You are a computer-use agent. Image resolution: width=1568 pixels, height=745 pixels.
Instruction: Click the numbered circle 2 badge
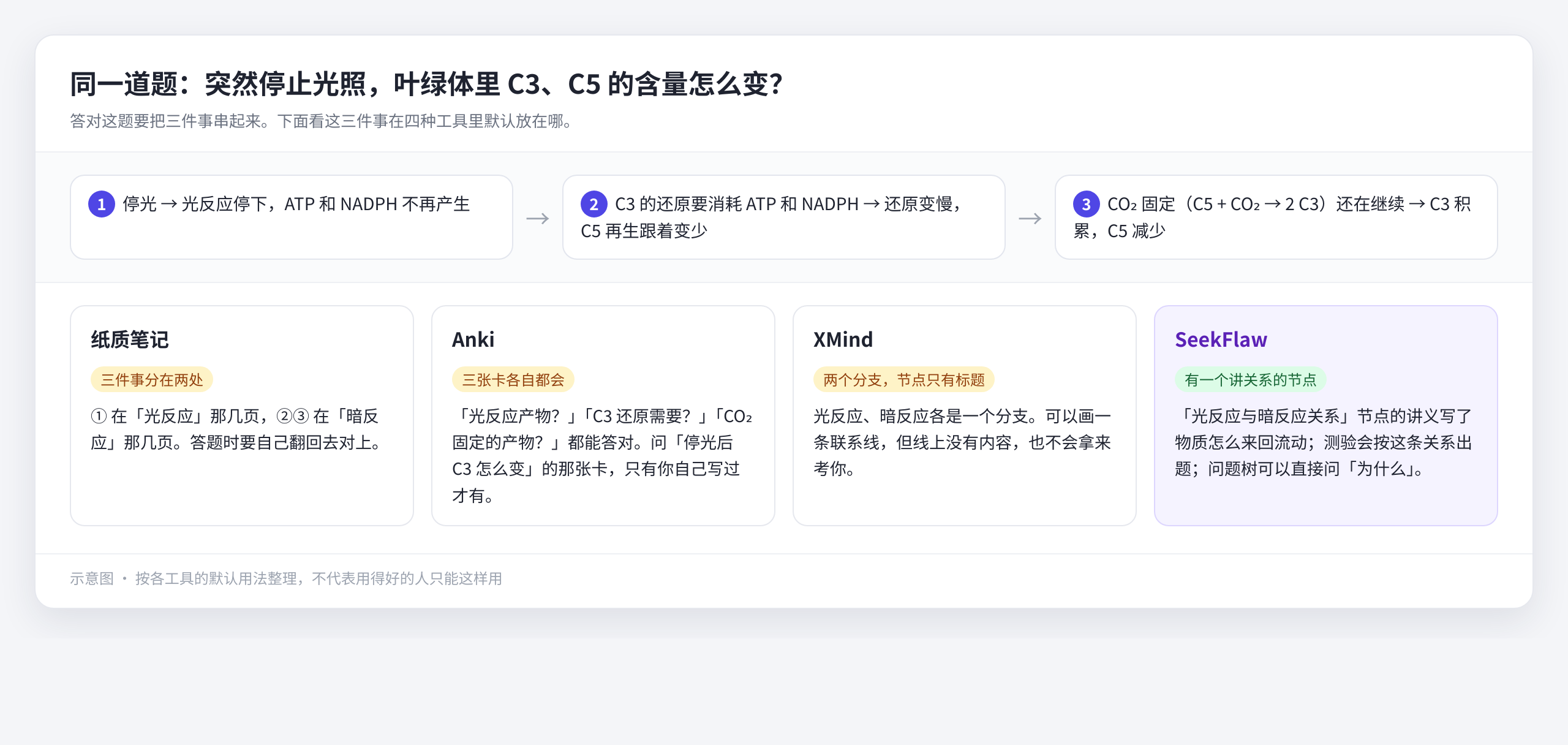594,204
